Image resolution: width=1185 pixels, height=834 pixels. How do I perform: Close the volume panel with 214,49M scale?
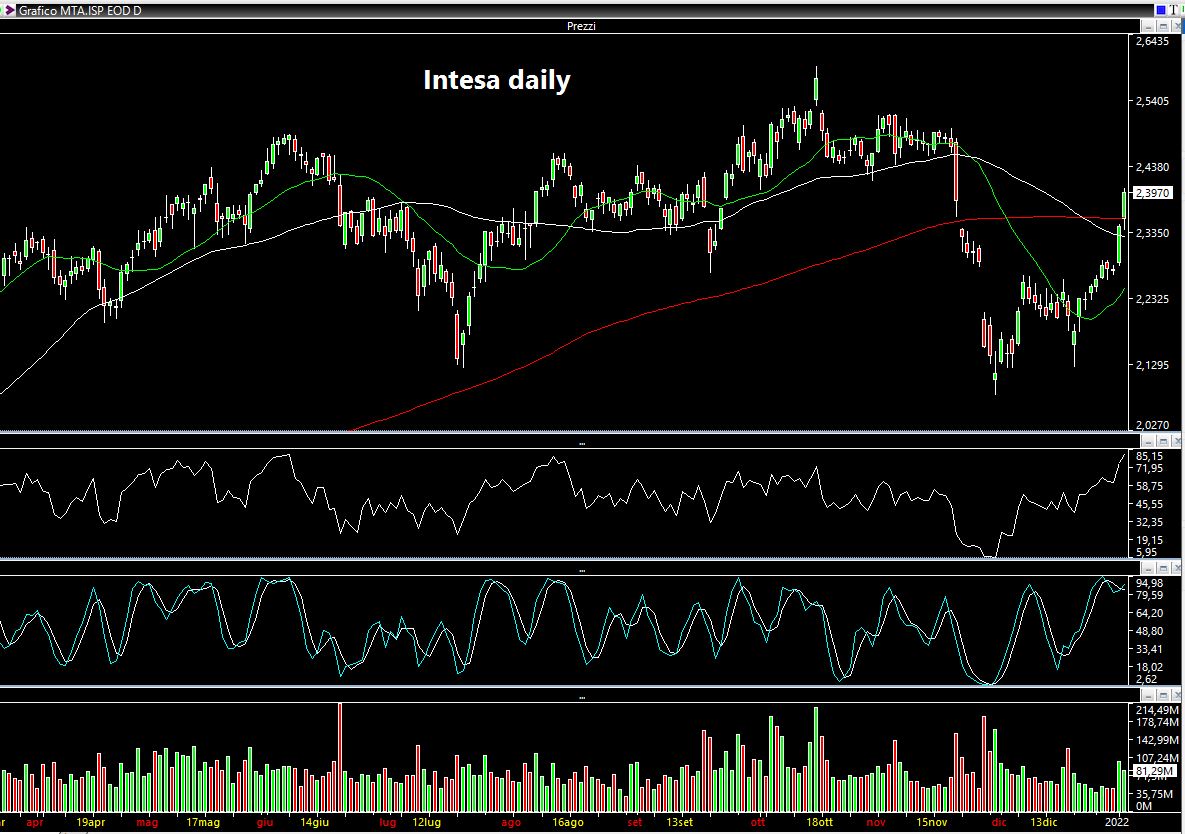pyautogui.click(x=1177, y=695)
